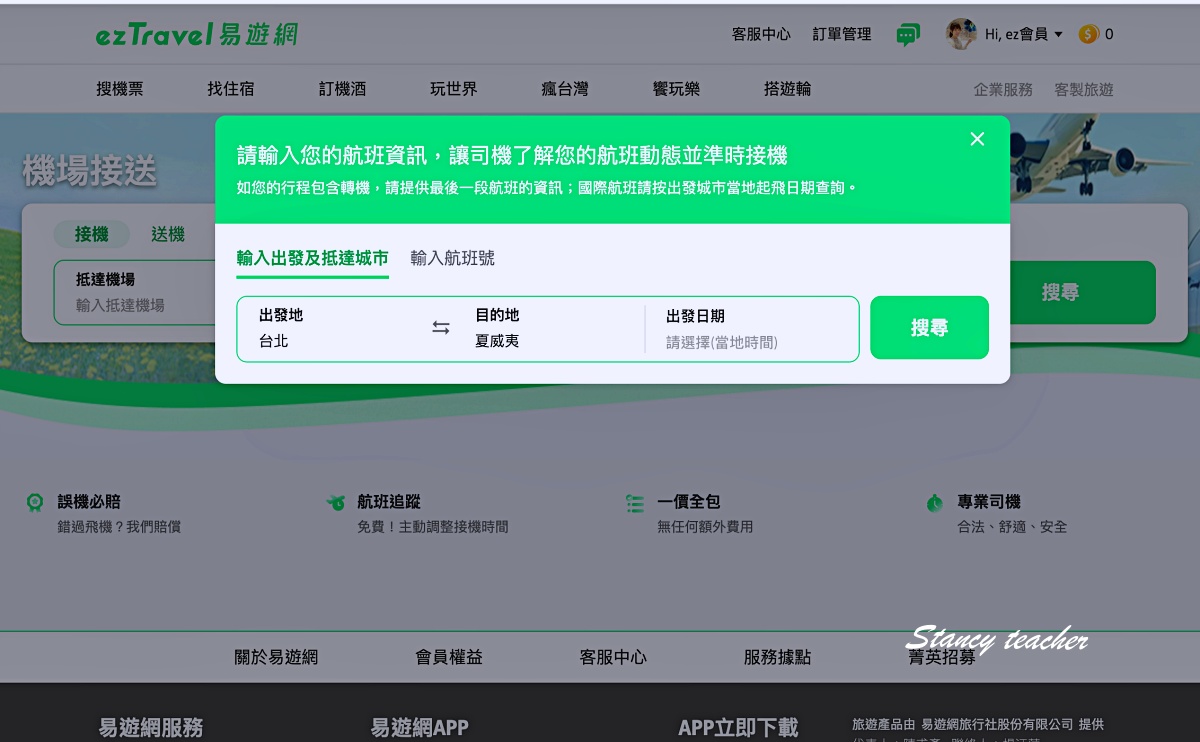Select the 易遊網APP footer heading
1200x742 pixels.
tap(419, 728)
